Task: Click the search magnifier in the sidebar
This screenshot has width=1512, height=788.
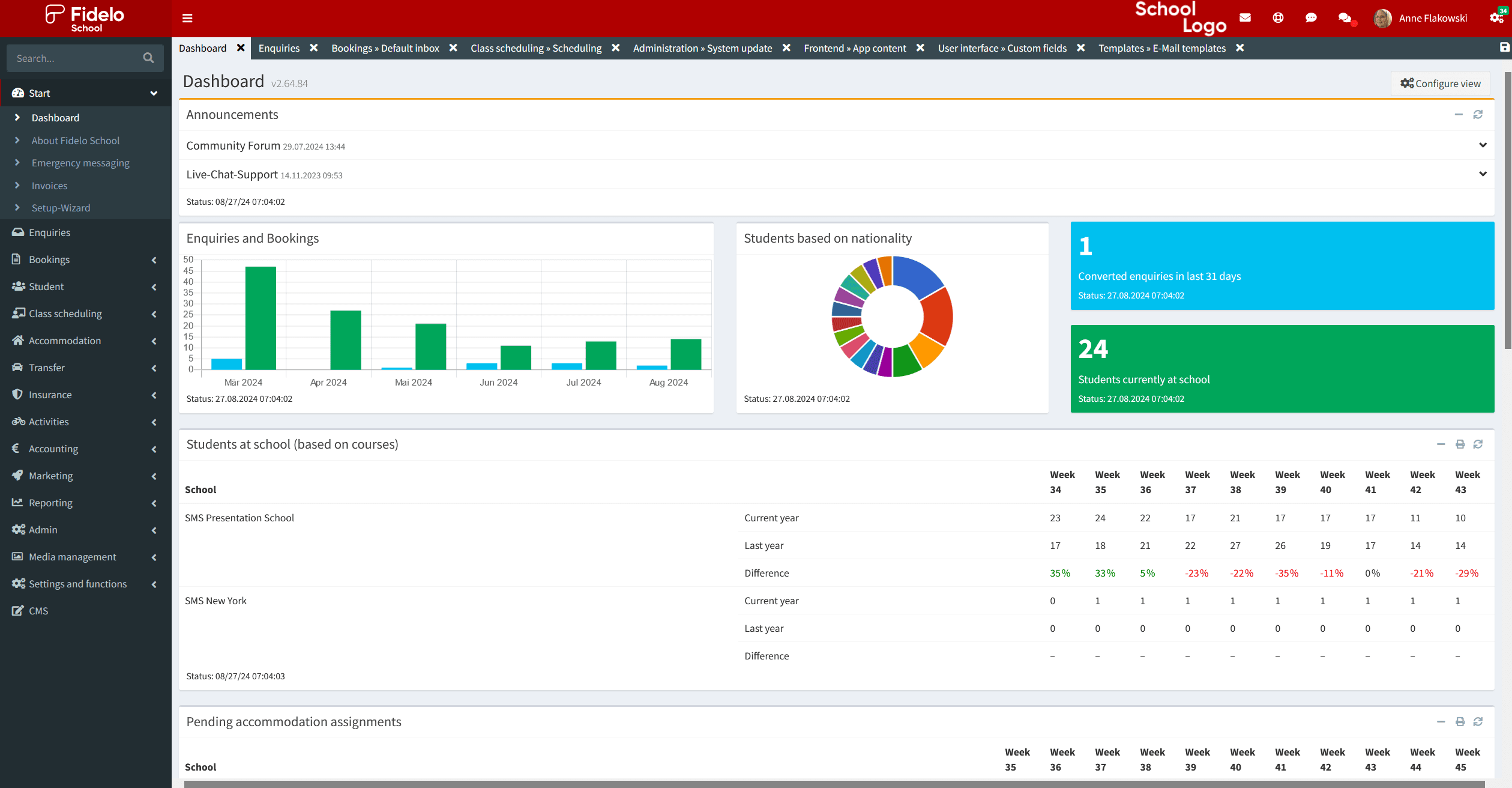Action: click(148, 58)
